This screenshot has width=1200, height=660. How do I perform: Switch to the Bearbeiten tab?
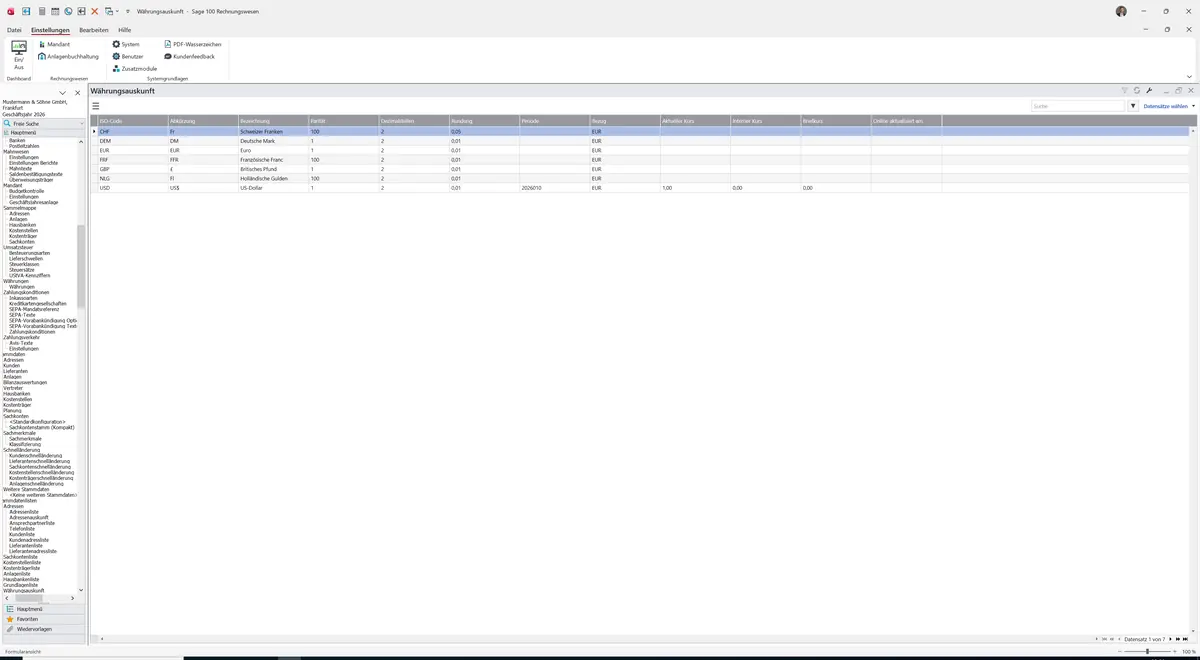click(x=94, y=30)
